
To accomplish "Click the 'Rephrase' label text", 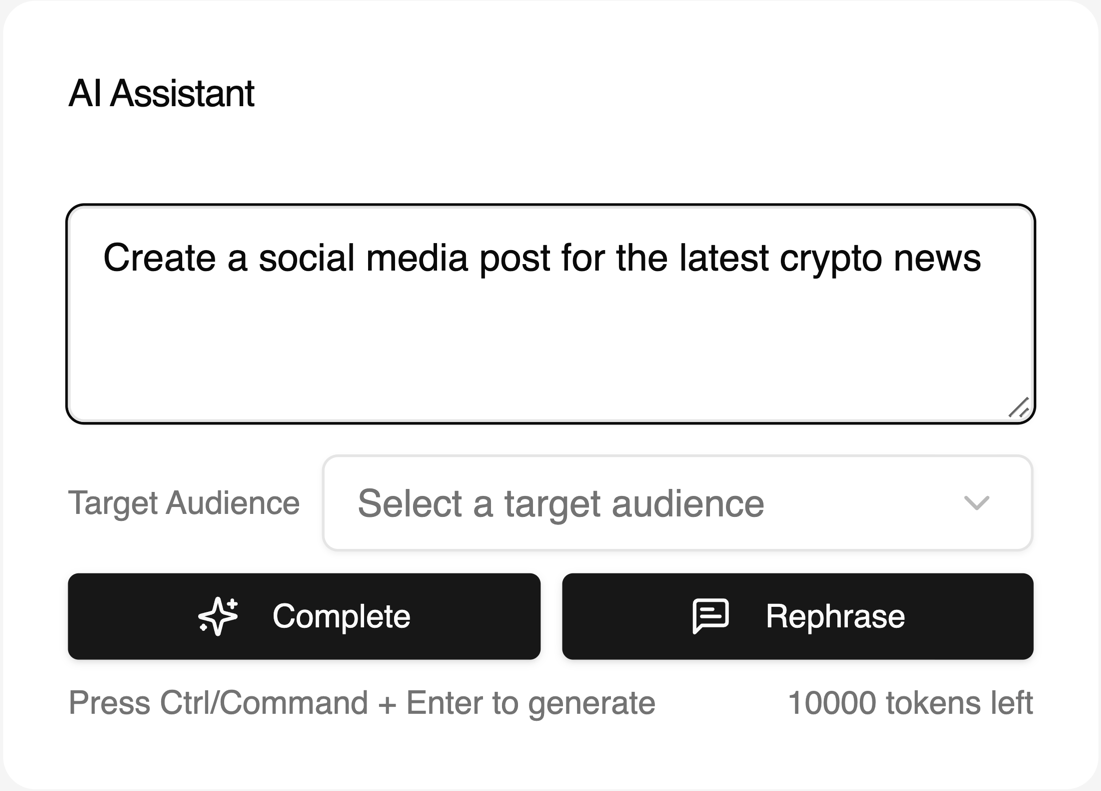I will [x=835, y=617].
